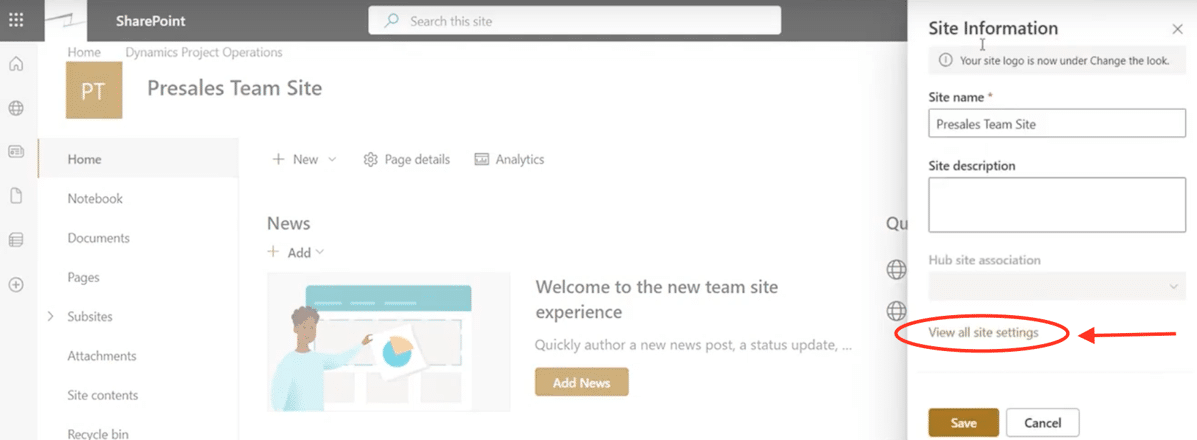1197x440 pixels.
Task: Close the Site Information panel
Action: point(1176,30)
